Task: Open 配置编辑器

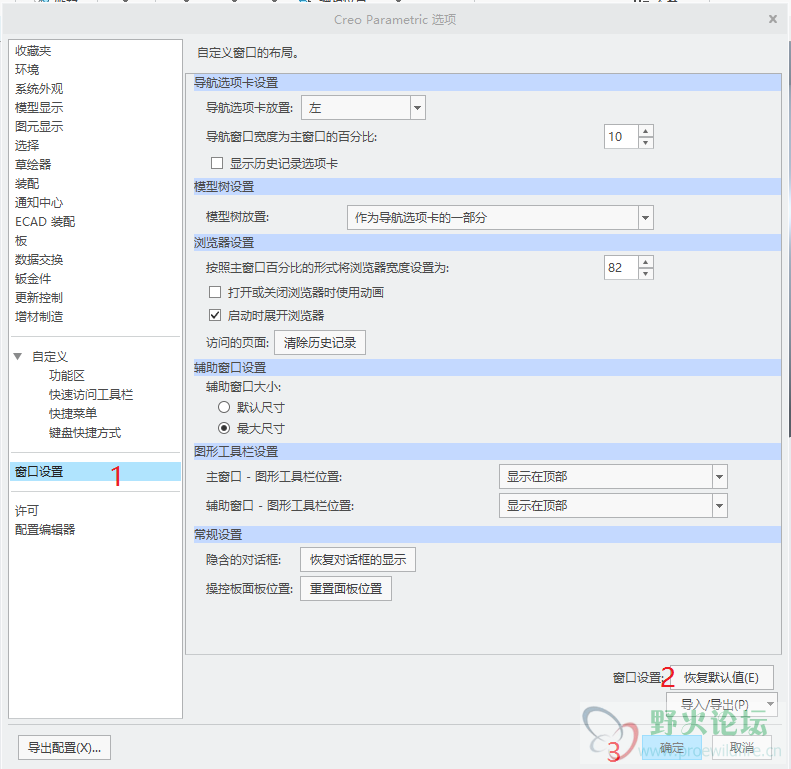Action: [x=45, y=530]
